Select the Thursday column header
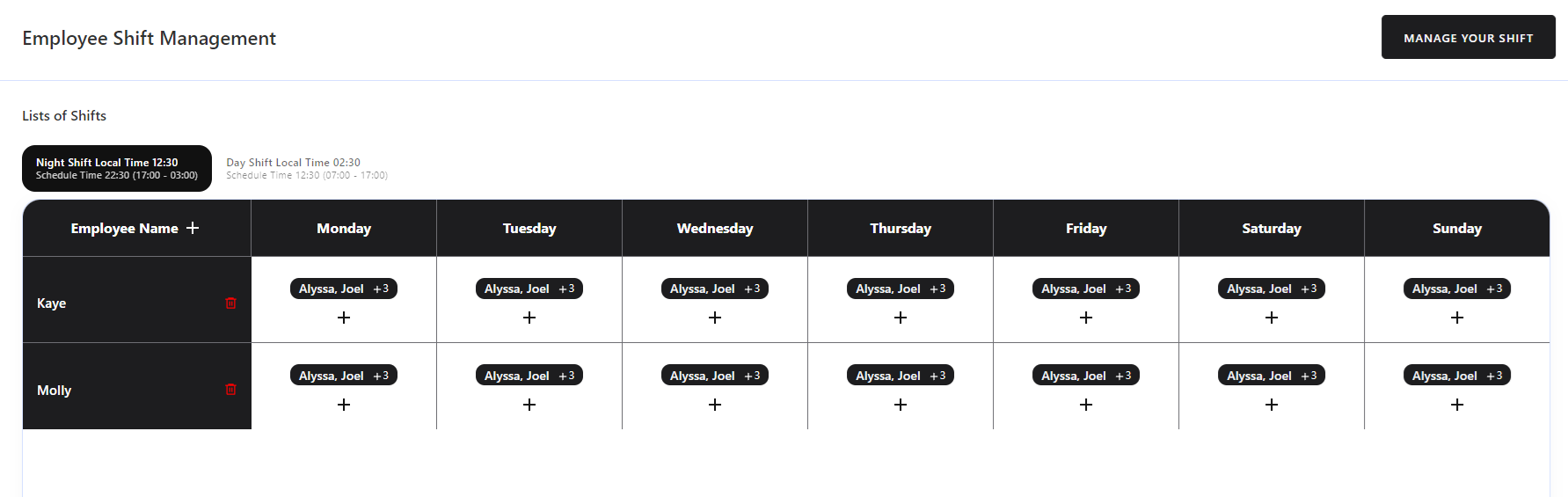Viewport: 1568px width, 497px height. point(901,228)
